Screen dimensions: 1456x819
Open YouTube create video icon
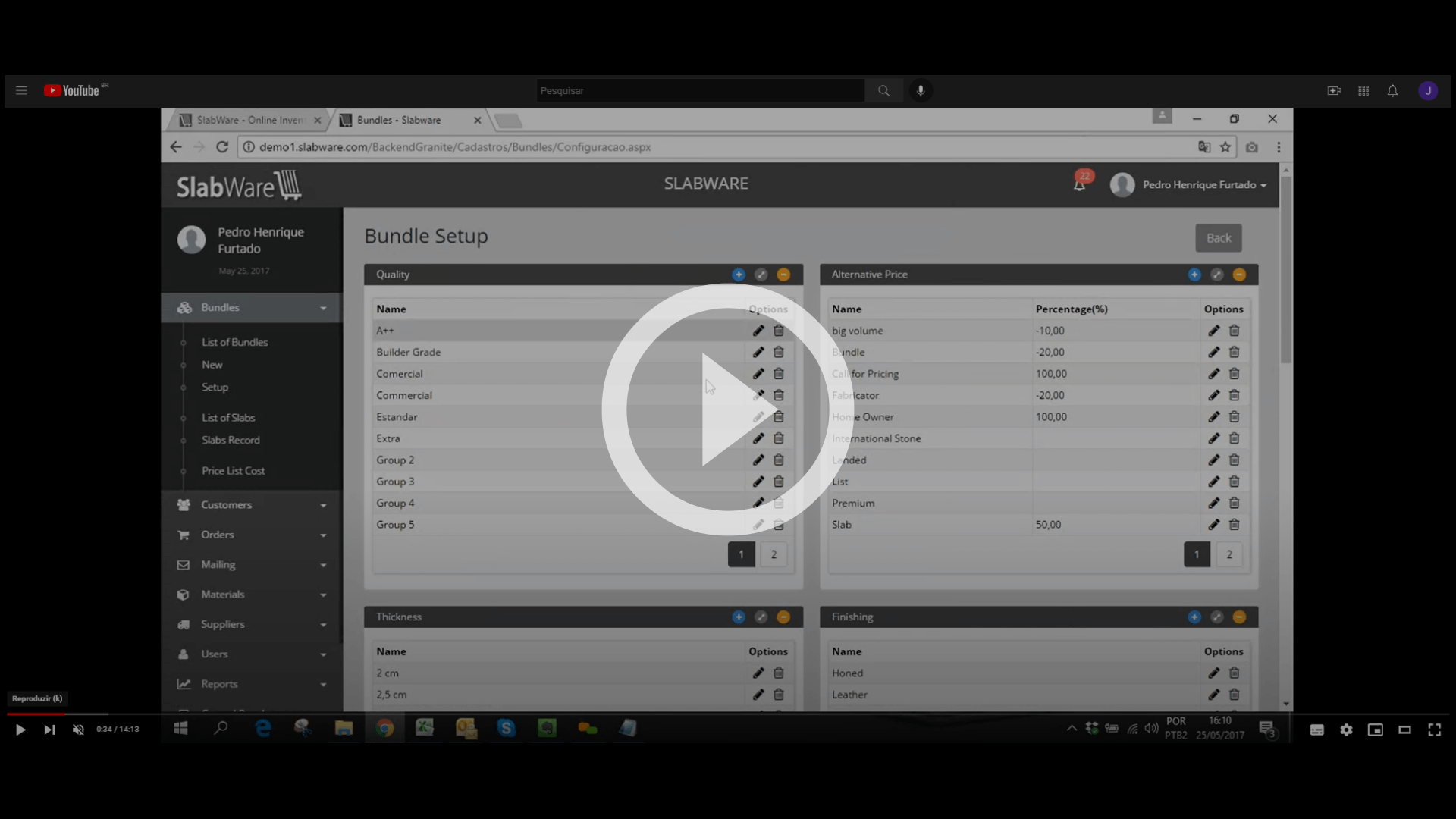pyautogui.click(x=1334, y=91)
